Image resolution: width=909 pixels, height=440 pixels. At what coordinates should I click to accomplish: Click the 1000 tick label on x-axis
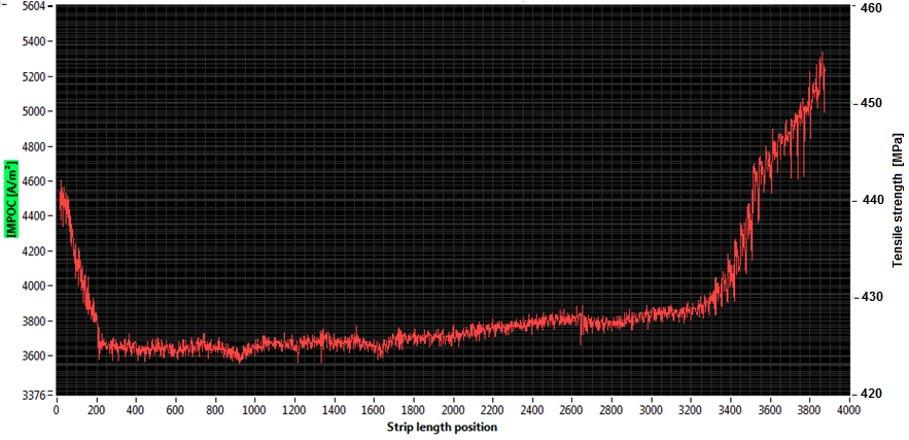pyautogui.click(x=254, y=410)
